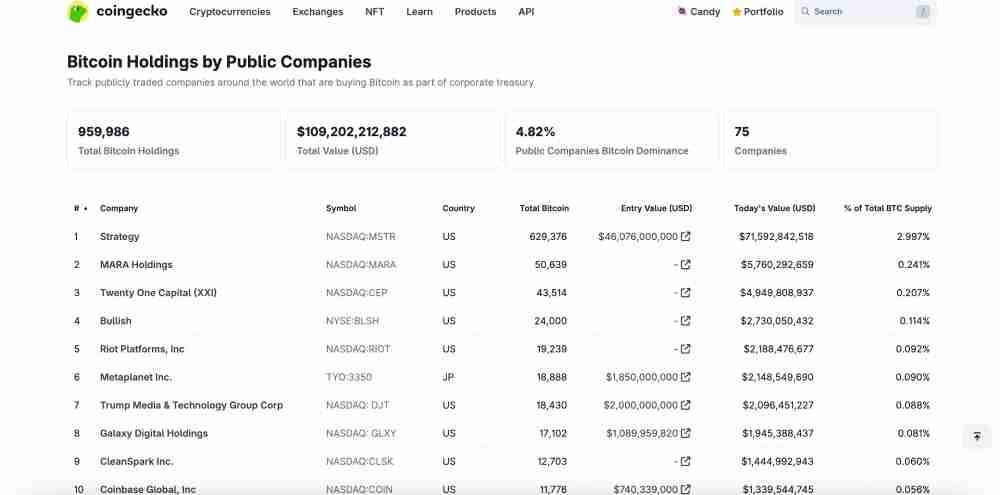The height and width of the screenshot is (495, 1000).
Task: Click the Twenty One Capital (XXI) row
Action: (x=158, y=293)
